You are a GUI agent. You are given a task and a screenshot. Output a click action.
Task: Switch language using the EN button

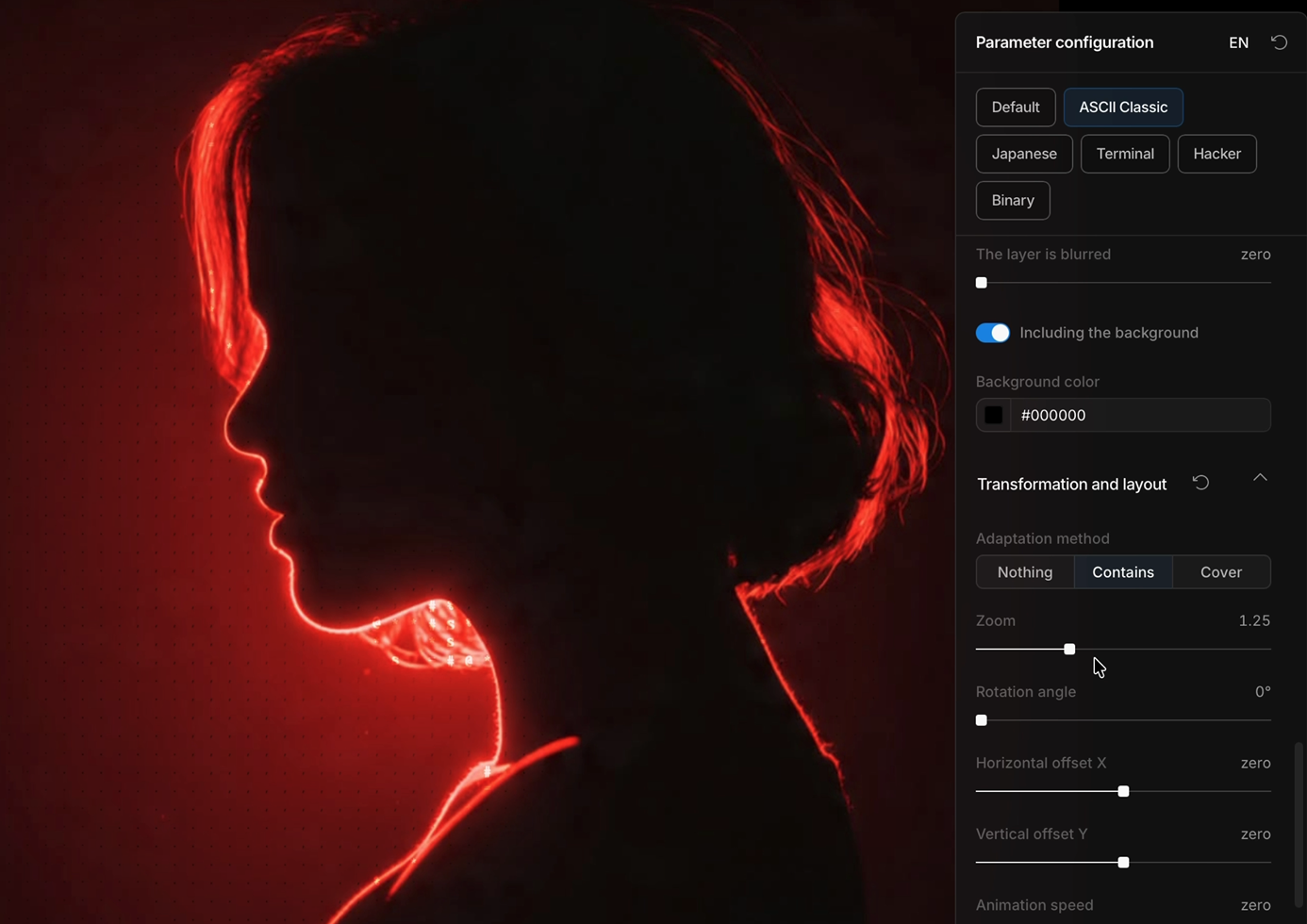pos(1238,42)
